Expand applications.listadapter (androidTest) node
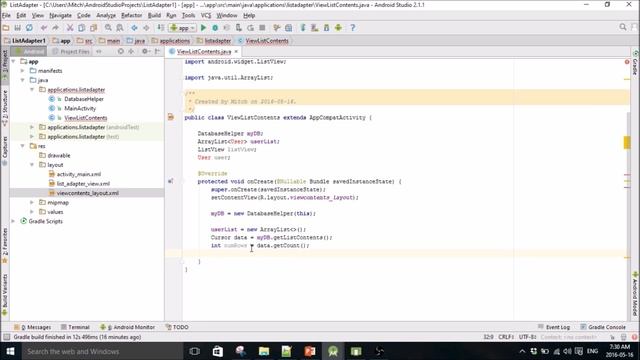The width and height of the screenshot is (640, 360). point(32,127)
